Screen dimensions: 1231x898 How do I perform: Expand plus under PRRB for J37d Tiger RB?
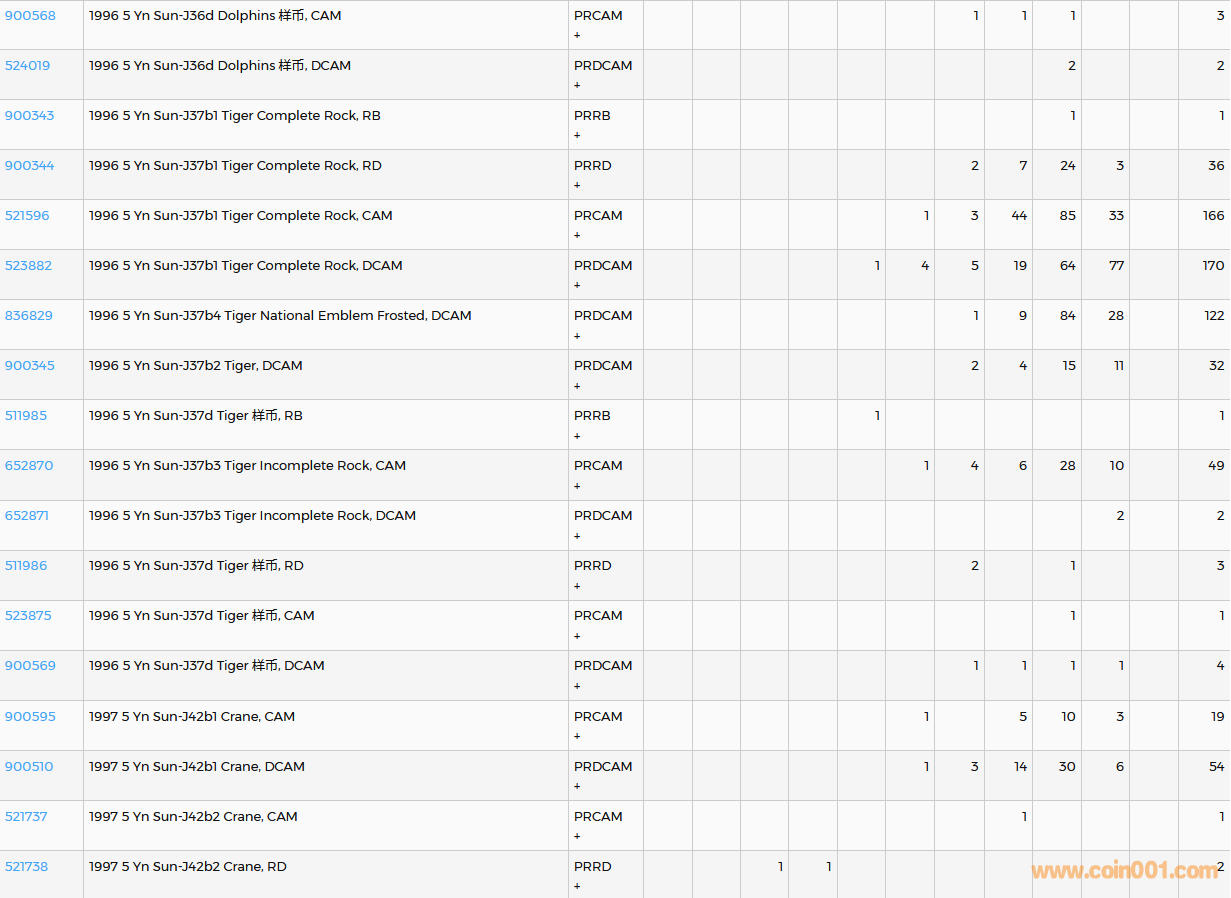point(577,436)
